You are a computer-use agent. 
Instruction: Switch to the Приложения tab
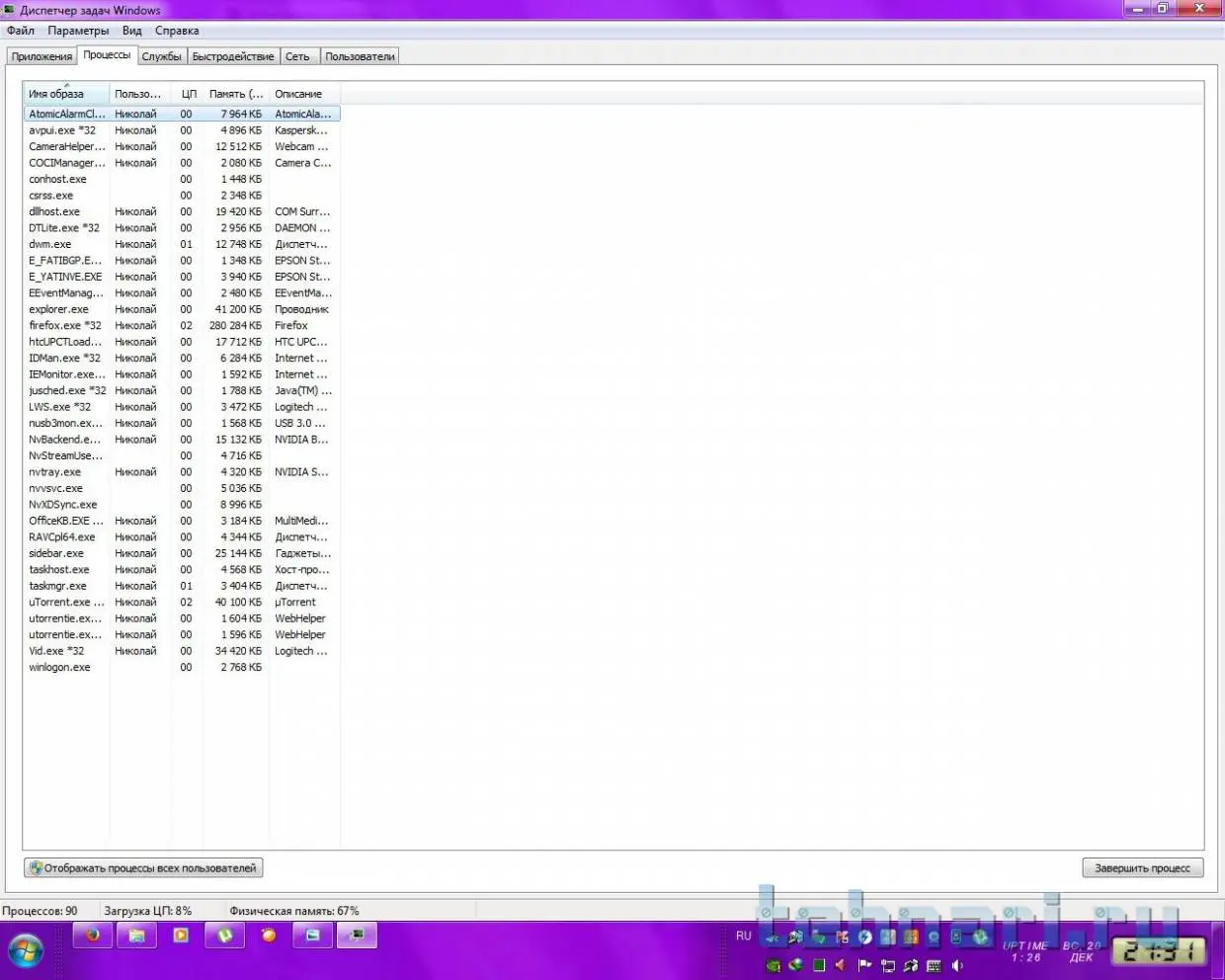(x=41, y=56)
